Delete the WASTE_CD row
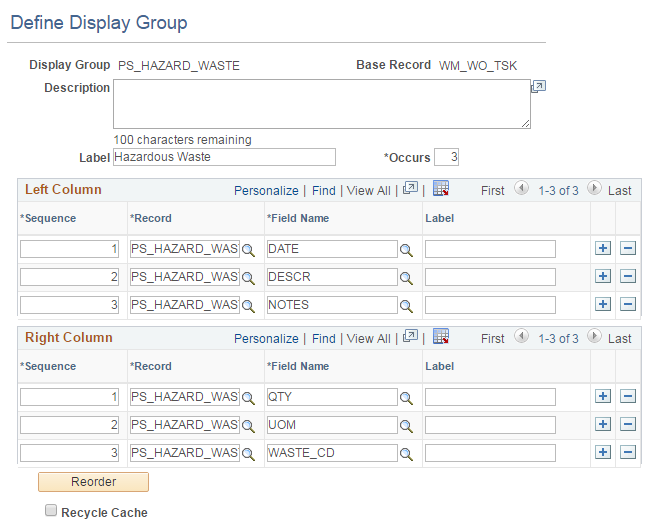This screenshot has height=525, width=645. pyautogui.click(x=628, y=453)
